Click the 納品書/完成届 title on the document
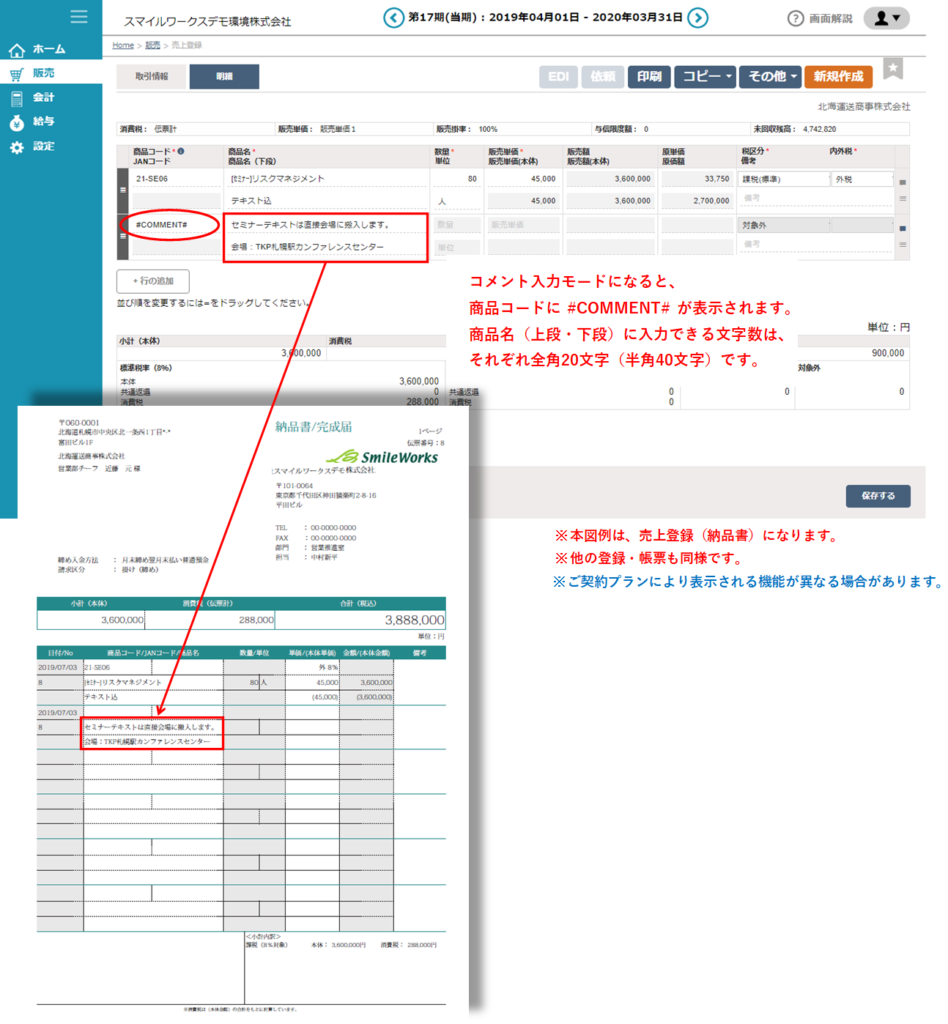The height and width of the screenshot is (1024, 948). point(313,427)
